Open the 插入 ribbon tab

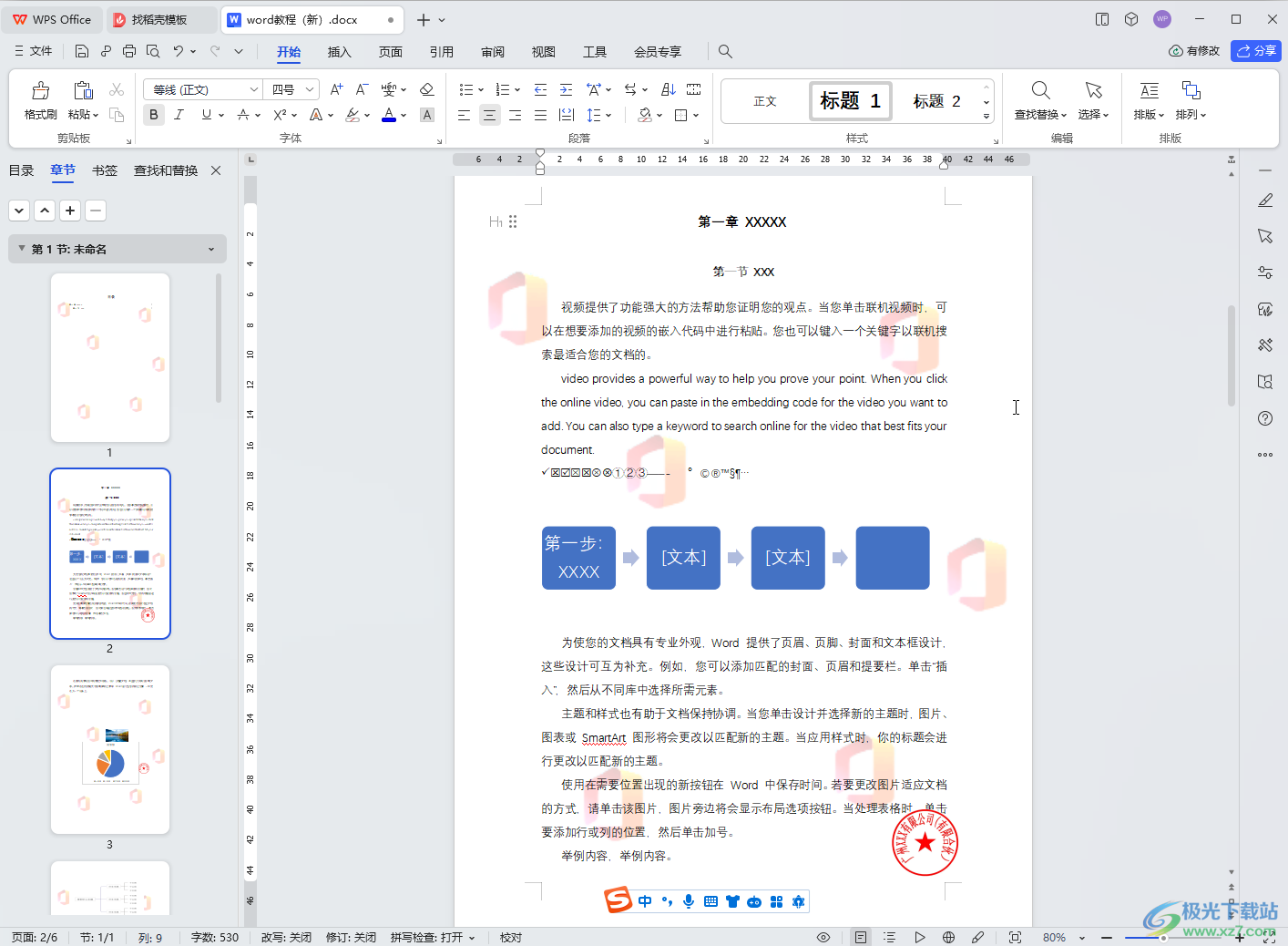(340, 52)
